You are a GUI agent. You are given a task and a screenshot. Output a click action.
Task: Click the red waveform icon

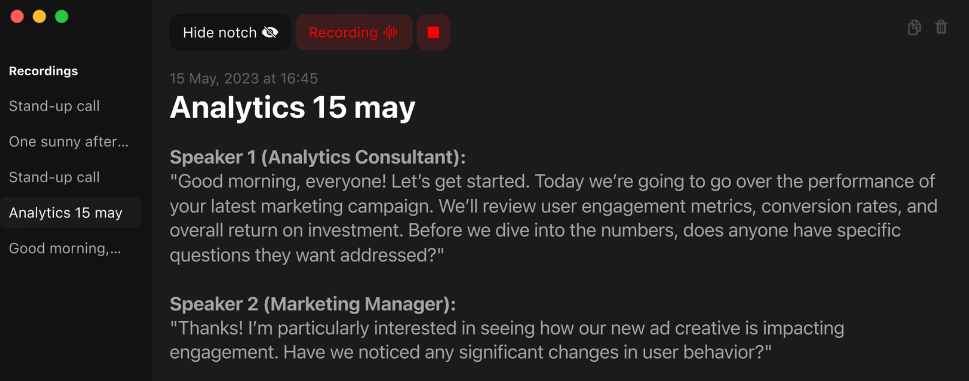point(390,33)
